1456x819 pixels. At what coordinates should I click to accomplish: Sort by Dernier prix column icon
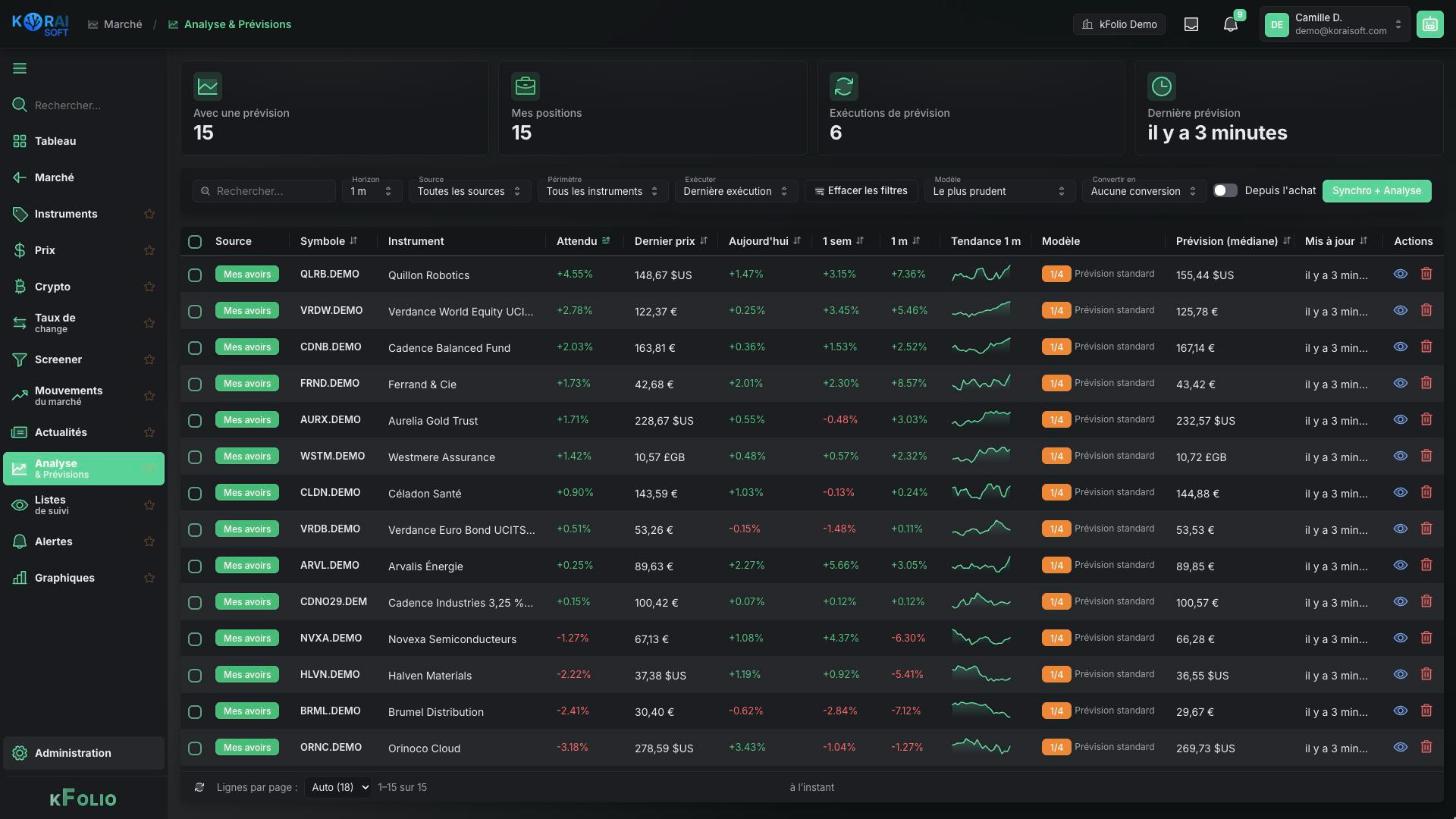[703, 241]
